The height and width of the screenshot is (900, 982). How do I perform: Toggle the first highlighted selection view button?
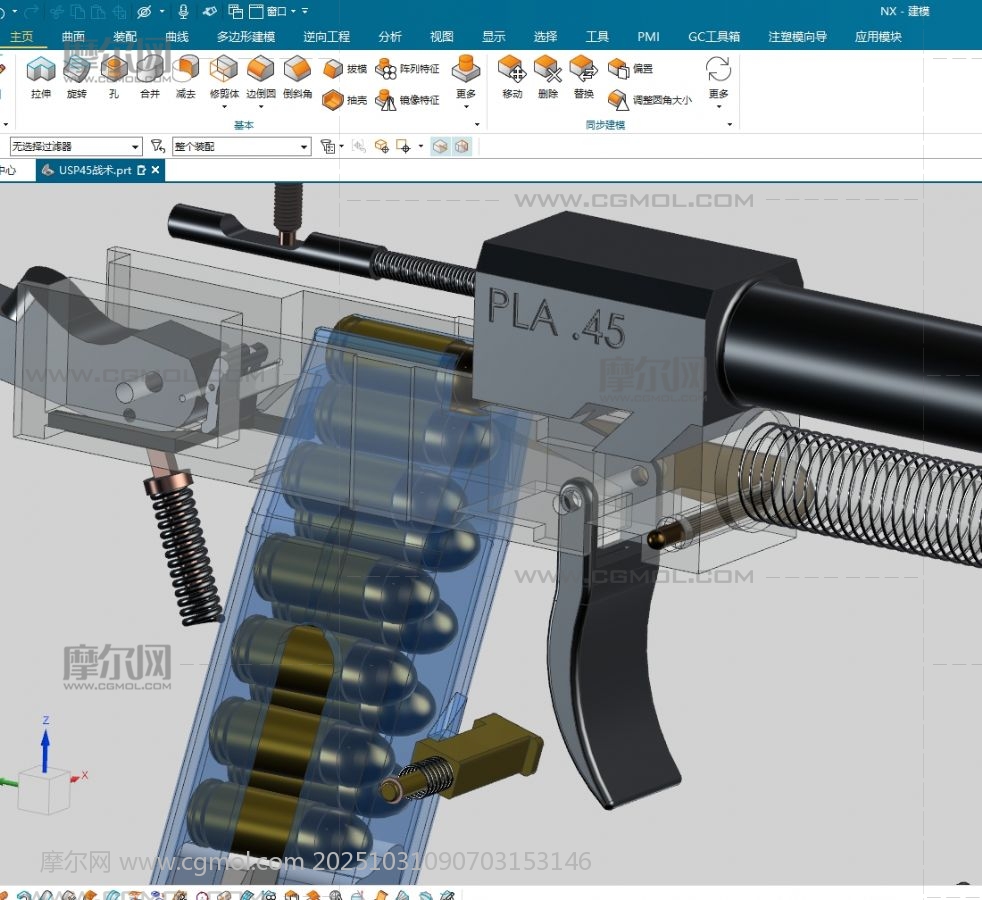441,146
